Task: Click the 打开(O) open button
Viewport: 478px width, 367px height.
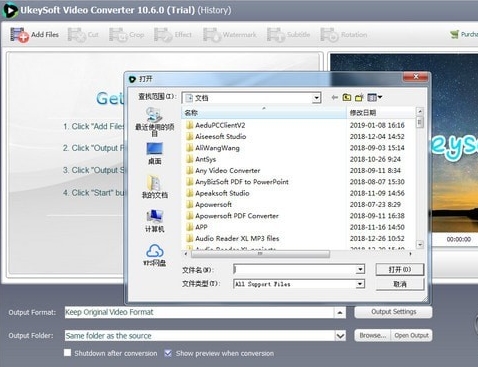Action: [400, 269]
